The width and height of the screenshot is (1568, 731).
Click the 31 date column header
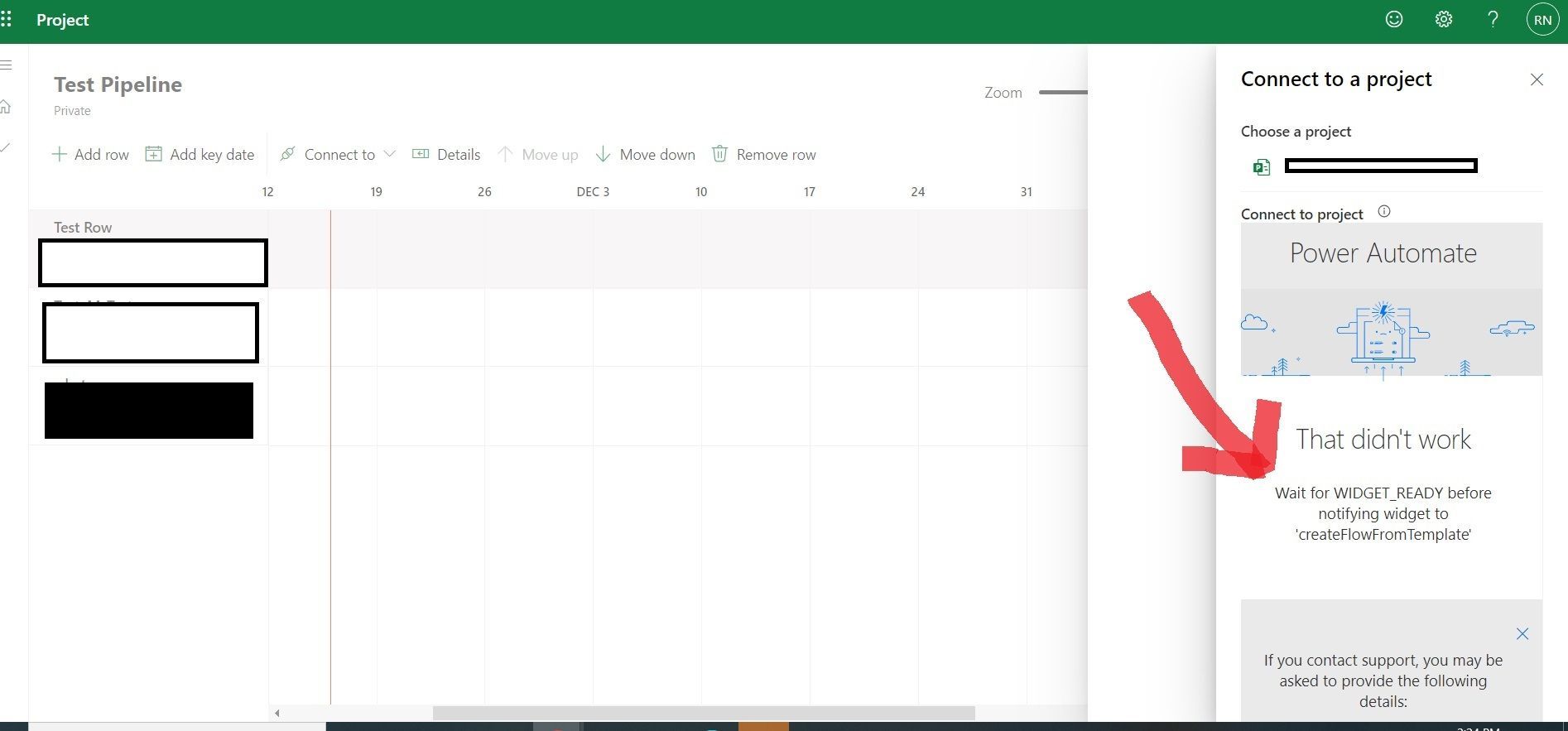tap(1026, 191)
